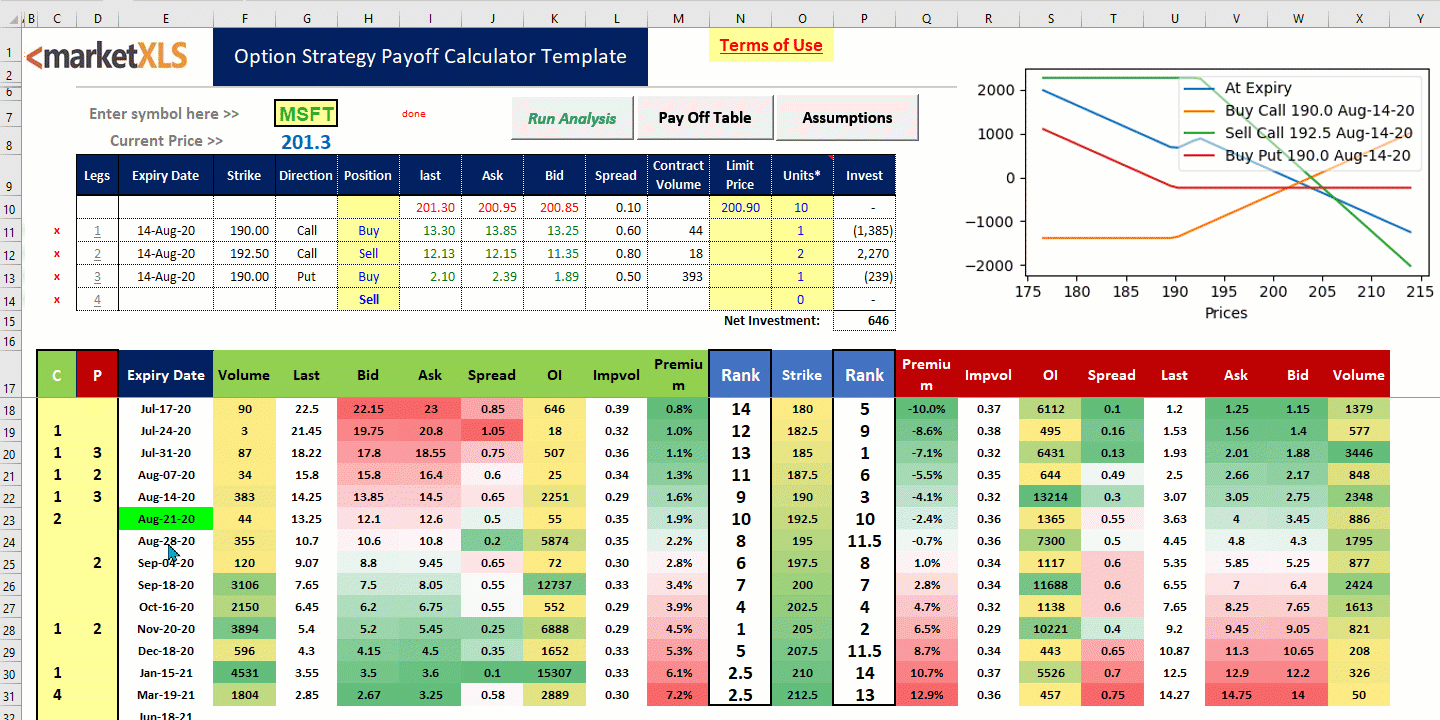Screen dimensions: 1440x720
Task: Click the Assumptions button
Action: (846, 118)
